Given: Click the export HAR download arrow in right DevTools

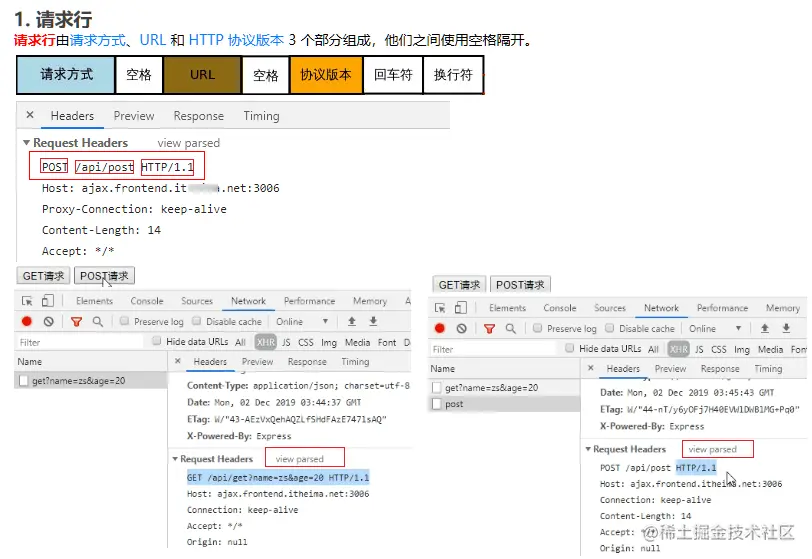Looking at the screenshot, I should pyautogui.click(x=786, y=328).
